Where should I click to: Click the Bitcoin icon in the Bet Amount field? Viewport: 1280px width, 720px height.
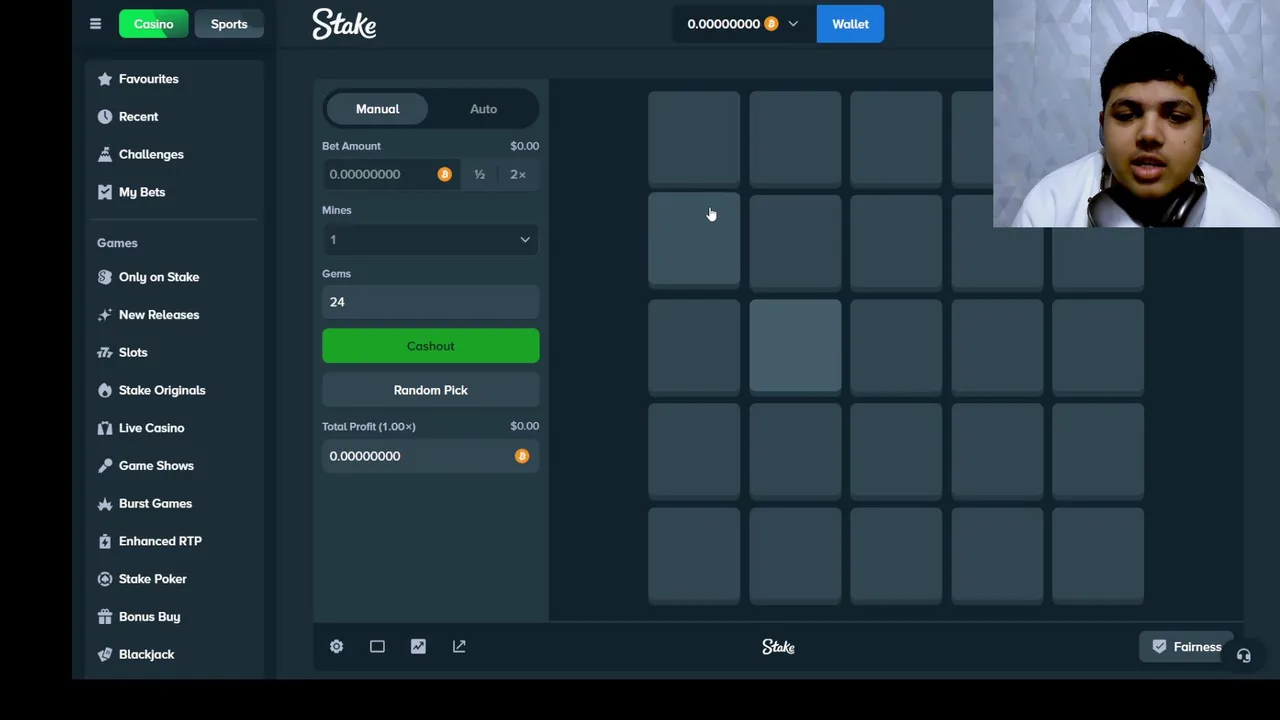point(444,174)
